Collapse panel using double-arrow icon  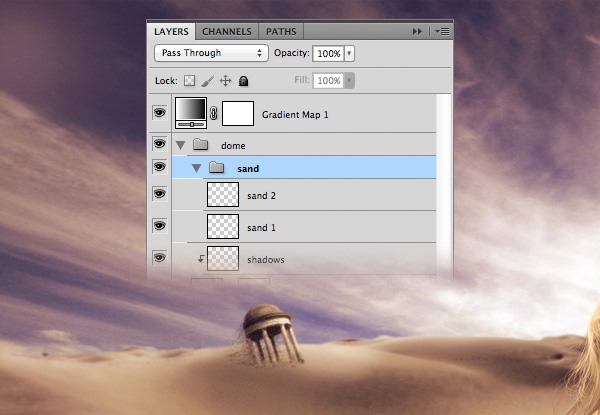click(418, 32)
